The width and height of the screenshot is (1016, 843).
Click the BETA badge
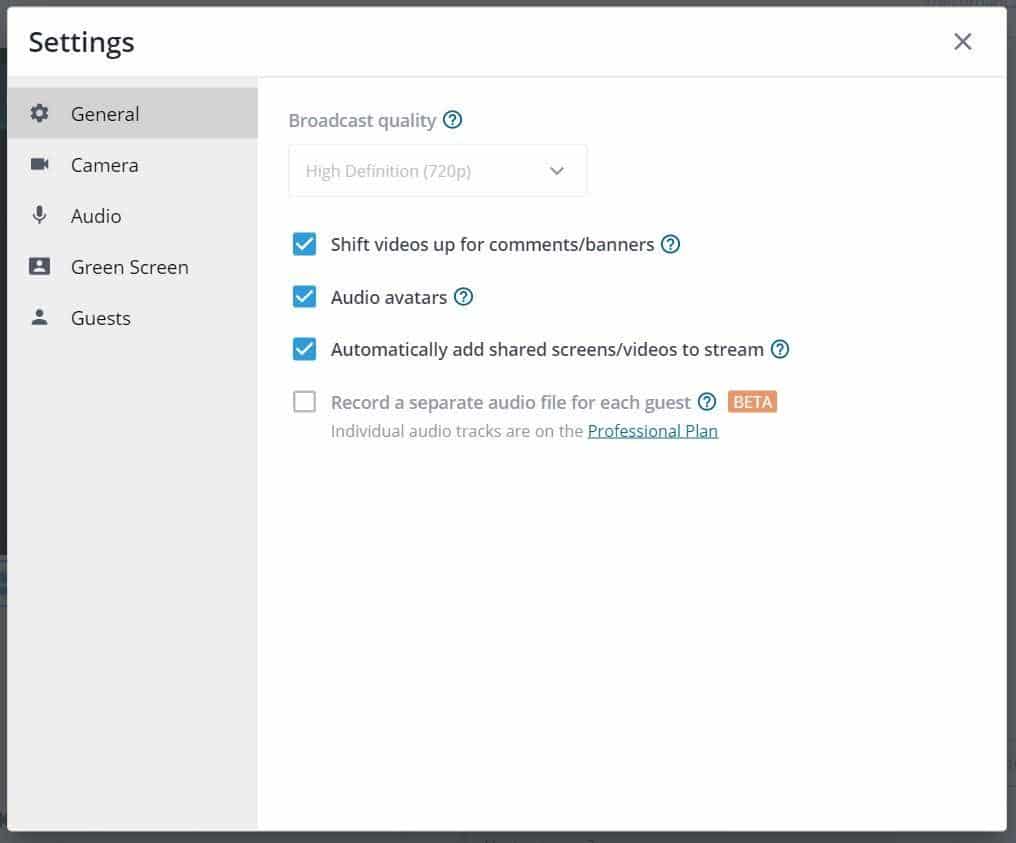click(752, 401)
